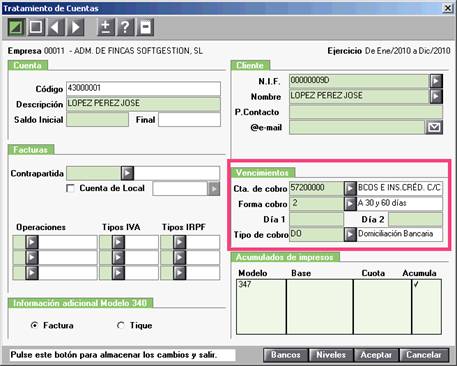Viewport: 457px width, 366px height.
Task: Click the green diagonal toolbar icon
Action: (16, 27)
